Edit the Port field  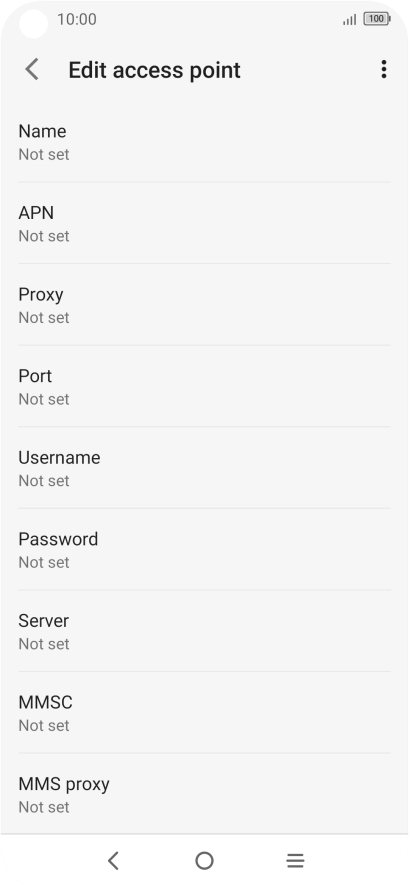pyautogui.click(x=204, y=386)
